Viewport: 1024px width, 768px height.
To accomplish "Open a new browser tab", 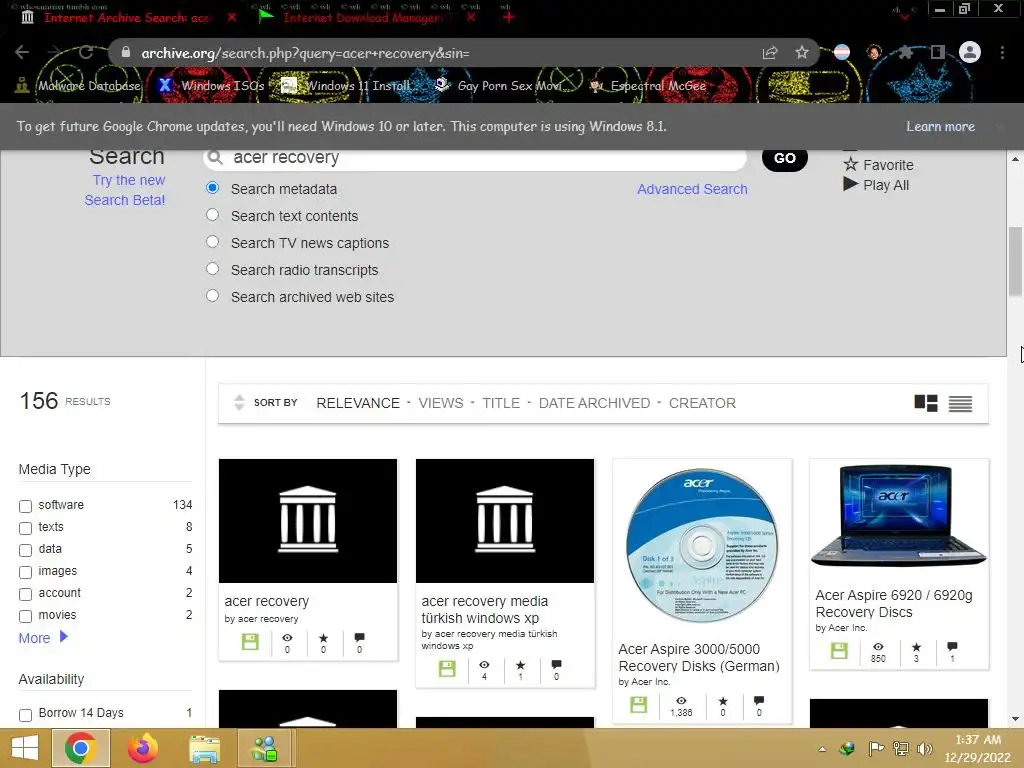I will pos(508,17).
